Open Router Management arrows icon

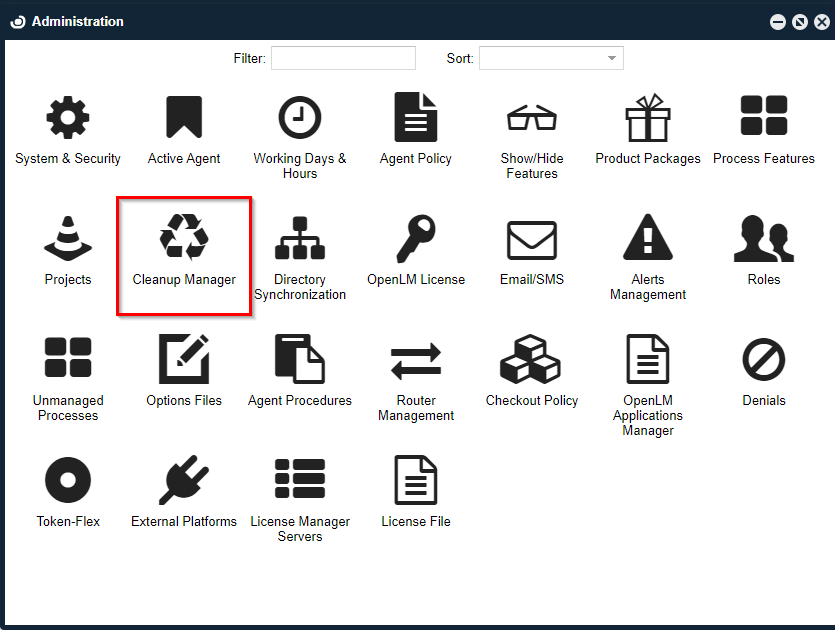click(x=416, y=360)
